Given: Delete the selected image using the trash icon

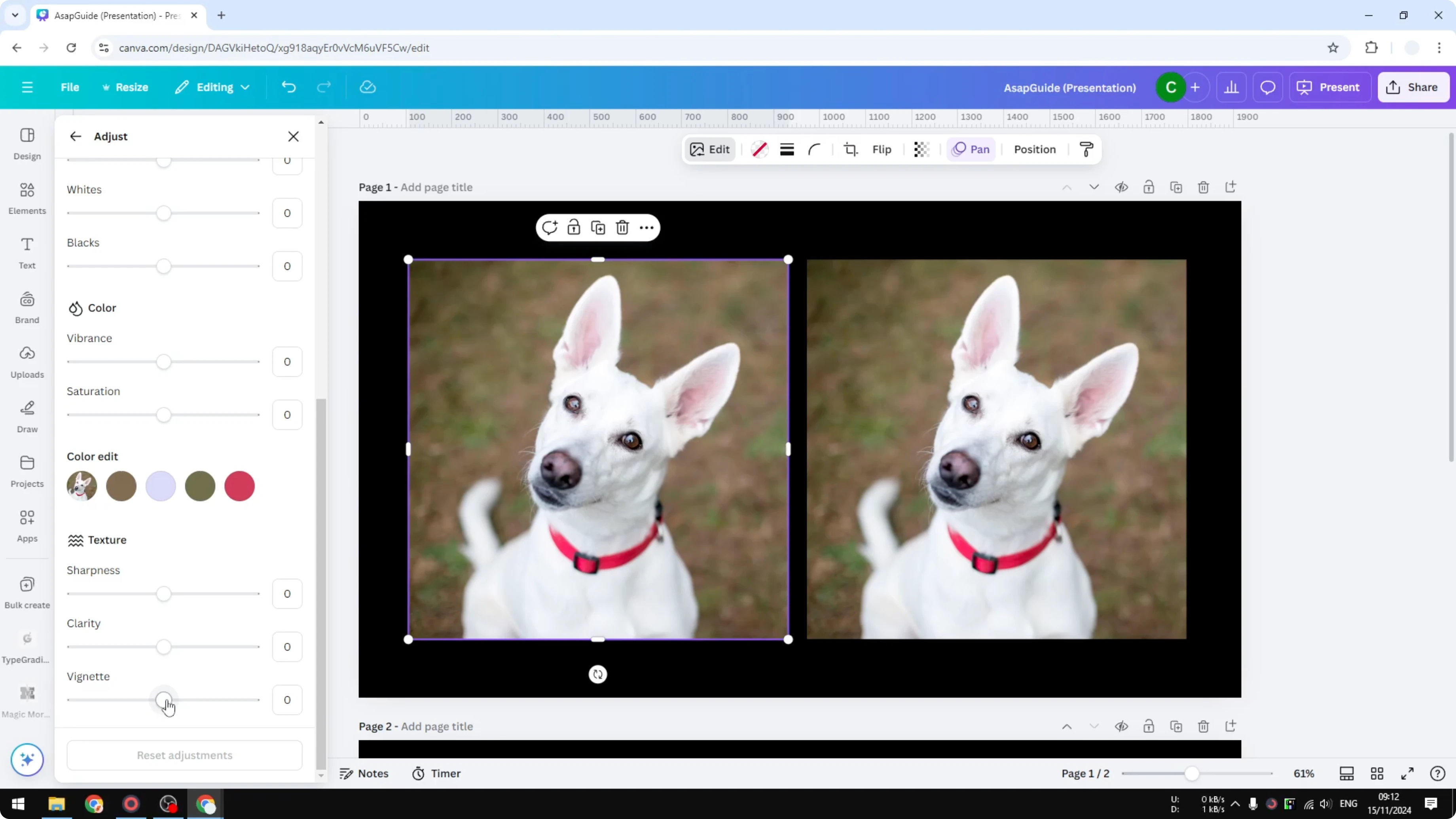Looking at the screenshot, I should point(622,227).
